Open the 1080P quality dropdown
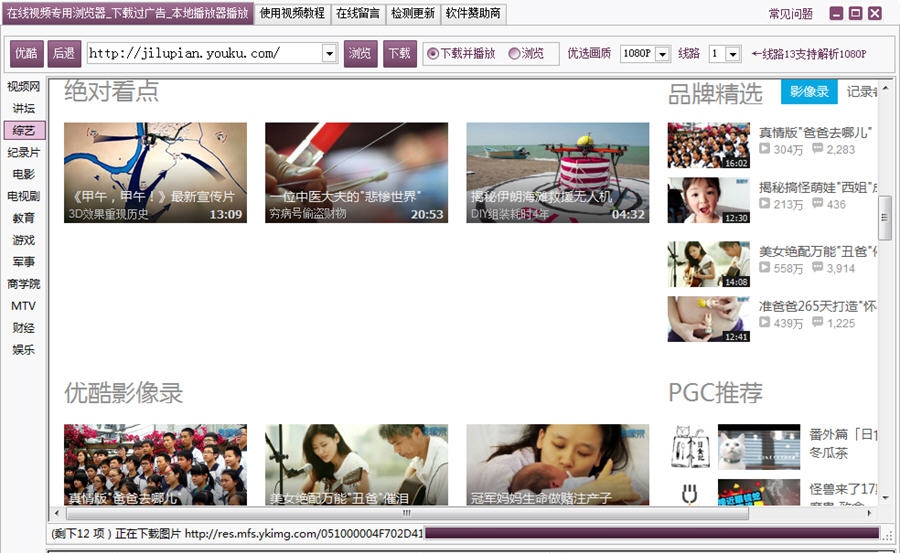The image size is (900, 553). pyautogui.click(x=662, y=53)
